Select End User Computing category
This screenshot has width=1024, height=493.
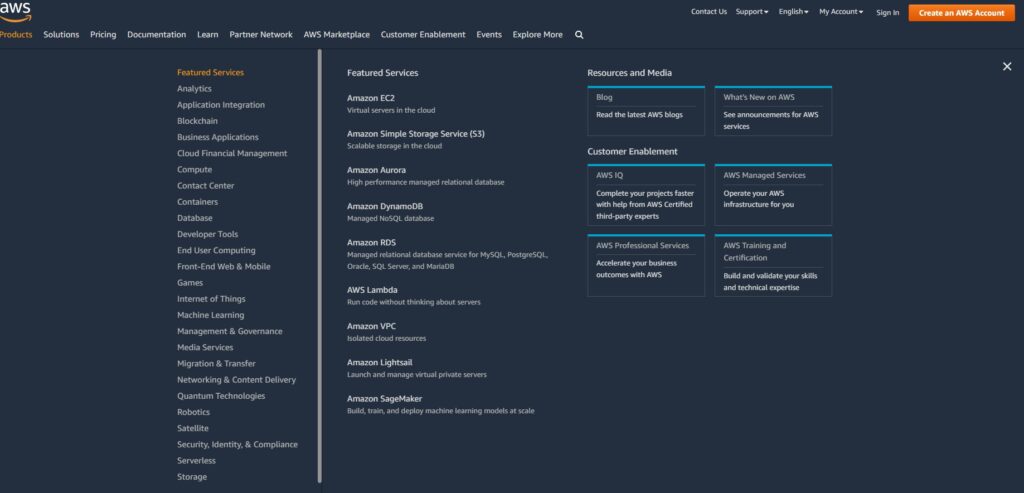coord(216,250)
